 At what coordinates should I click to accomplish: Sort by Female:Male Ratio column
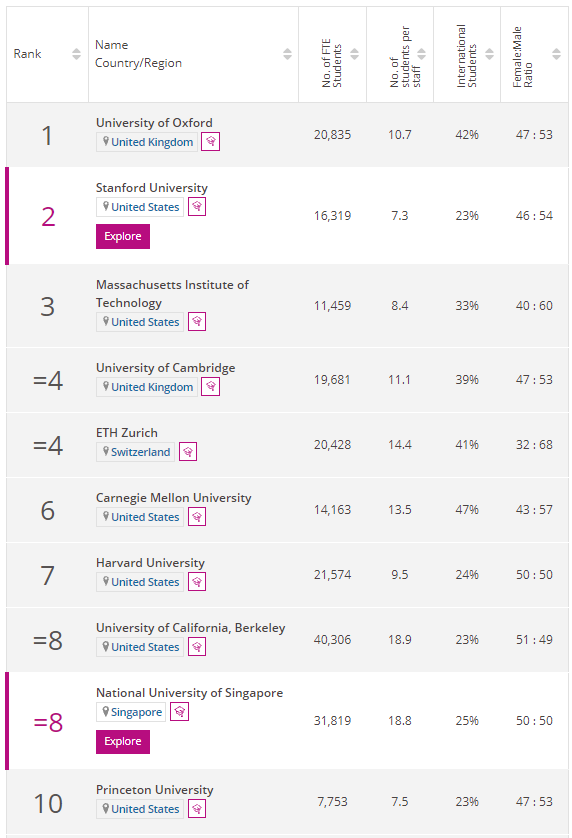click(x=556, y=54)
